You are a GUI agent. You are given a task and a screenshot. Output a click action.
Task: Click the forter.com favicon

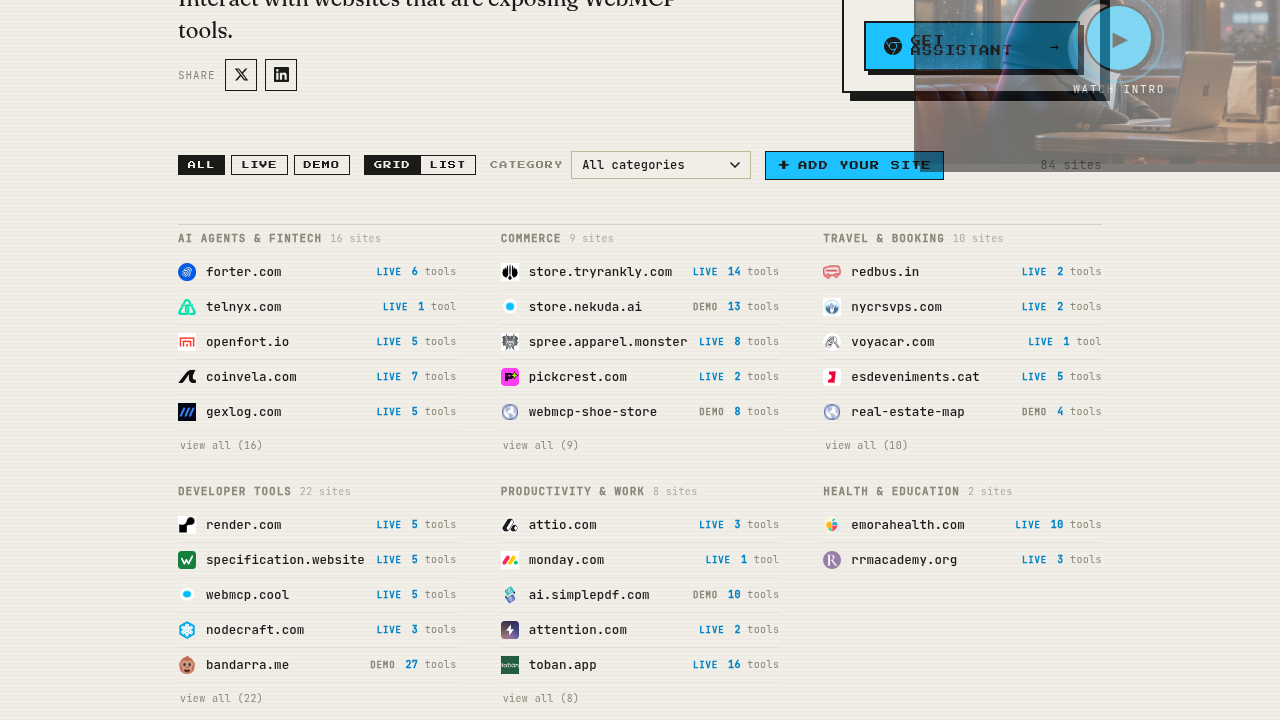coord(187,272)
